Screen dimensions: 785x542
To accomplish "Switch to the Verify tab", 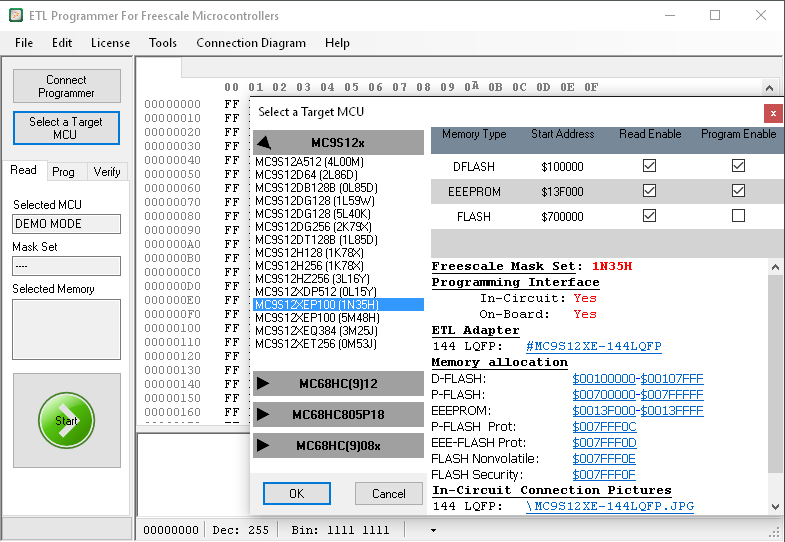I will click(107, 172).
